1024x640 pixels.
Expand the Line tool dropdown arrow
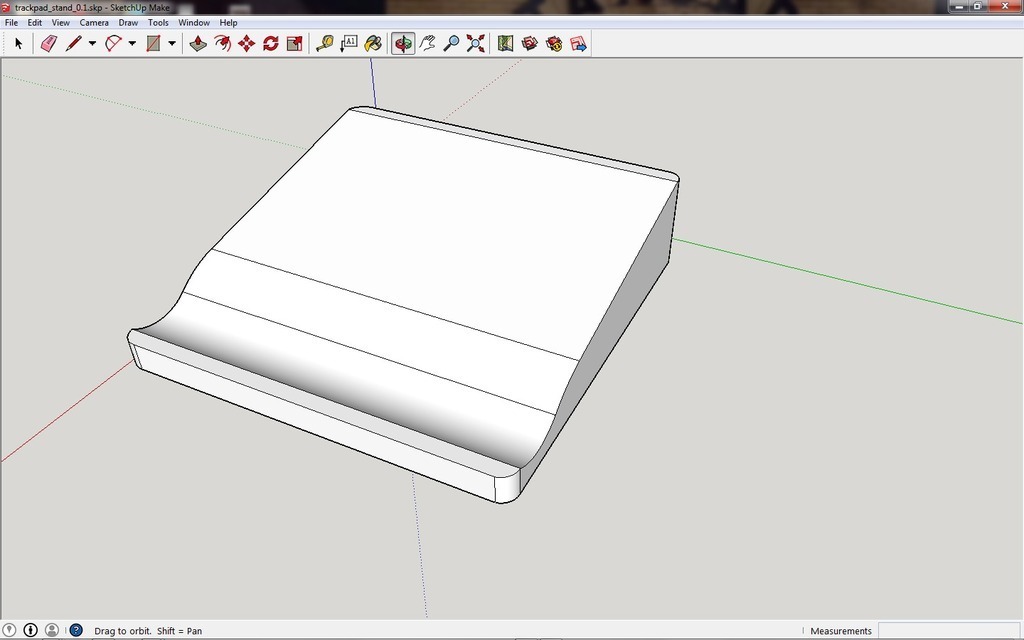(x=91, y=42)
